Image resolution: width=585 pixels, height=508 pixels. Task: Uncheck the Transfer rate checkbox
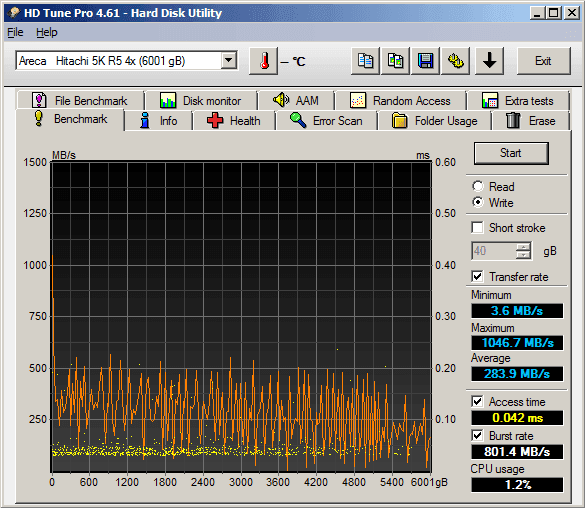tap(478, 276)
